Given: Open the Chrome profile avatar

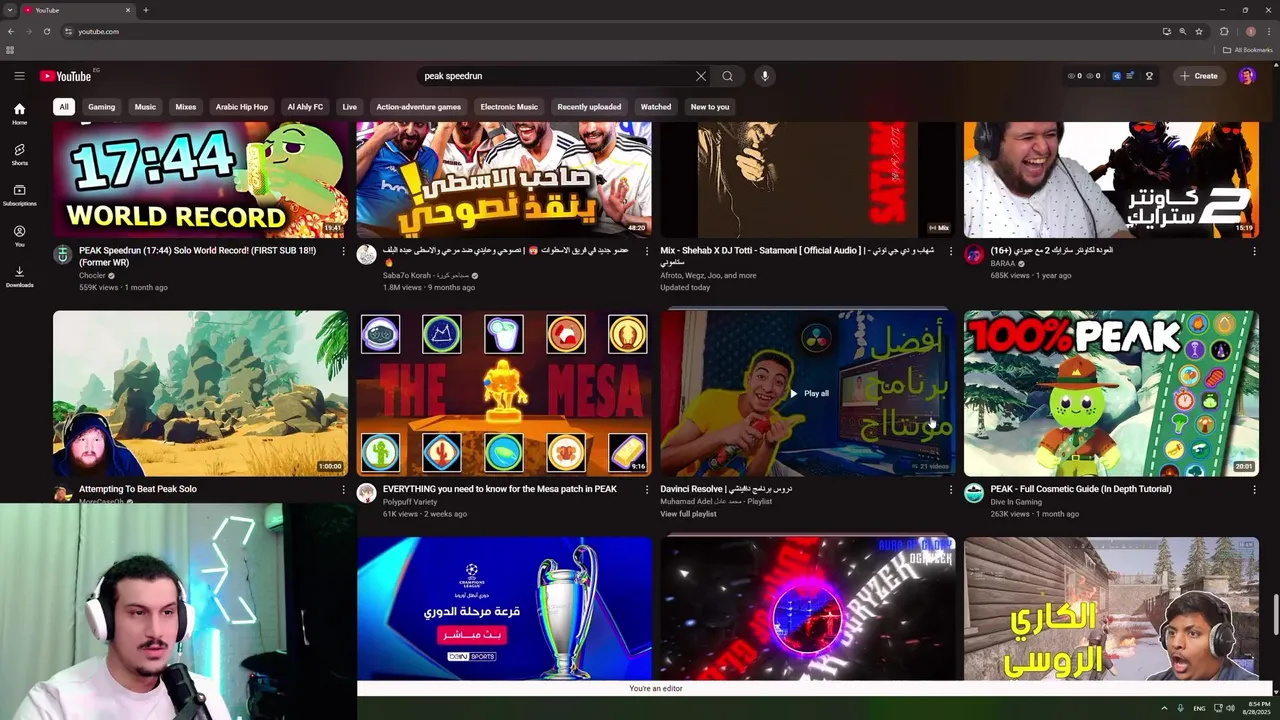Looking at the screenshot, I should click(1251, 31).
